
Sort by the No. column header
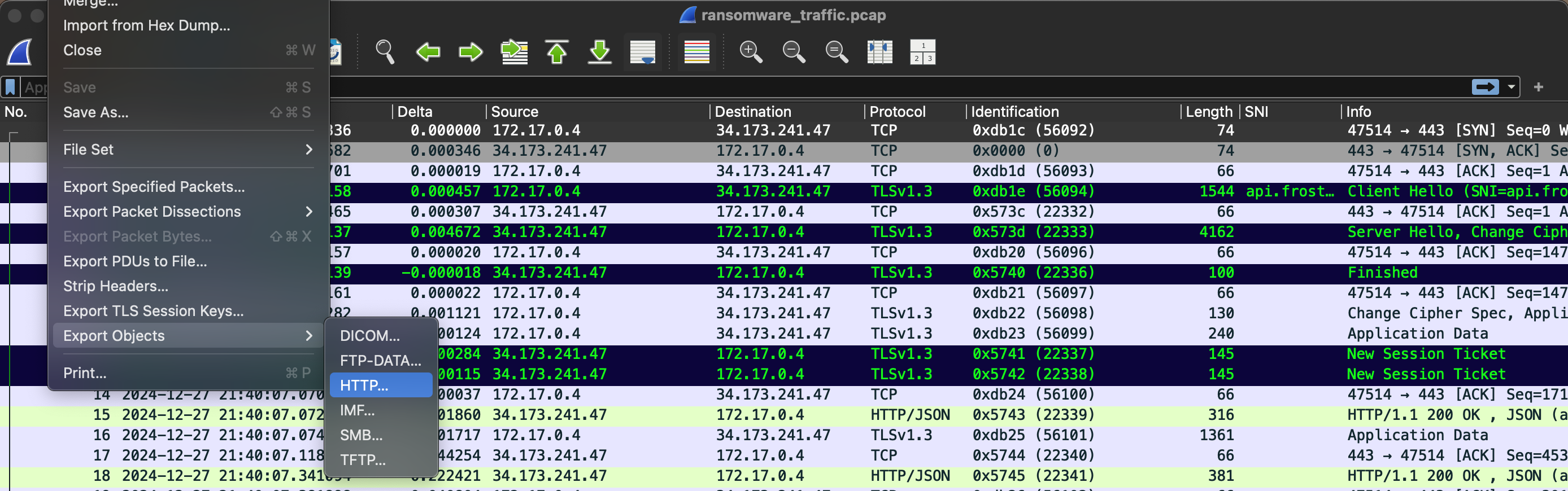pyautogui.click(x=16, y=111)
